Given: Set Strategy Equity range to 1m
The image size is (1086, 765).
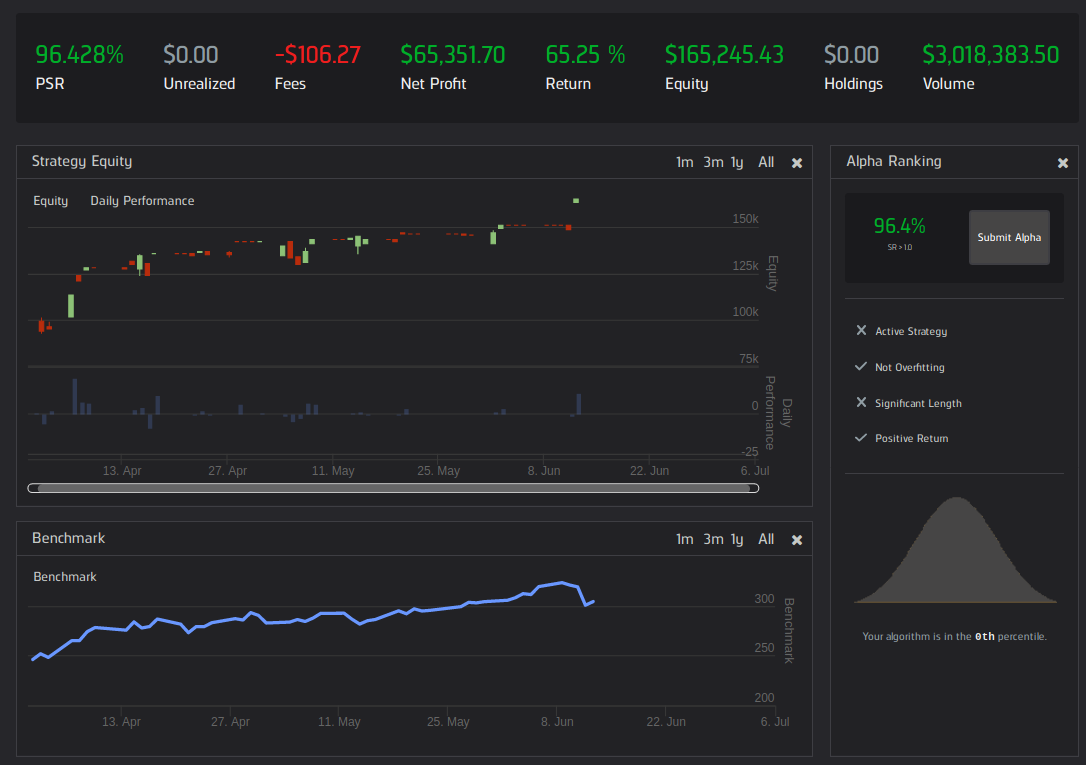Looking at the screenshot, I should tap(684, 162).
